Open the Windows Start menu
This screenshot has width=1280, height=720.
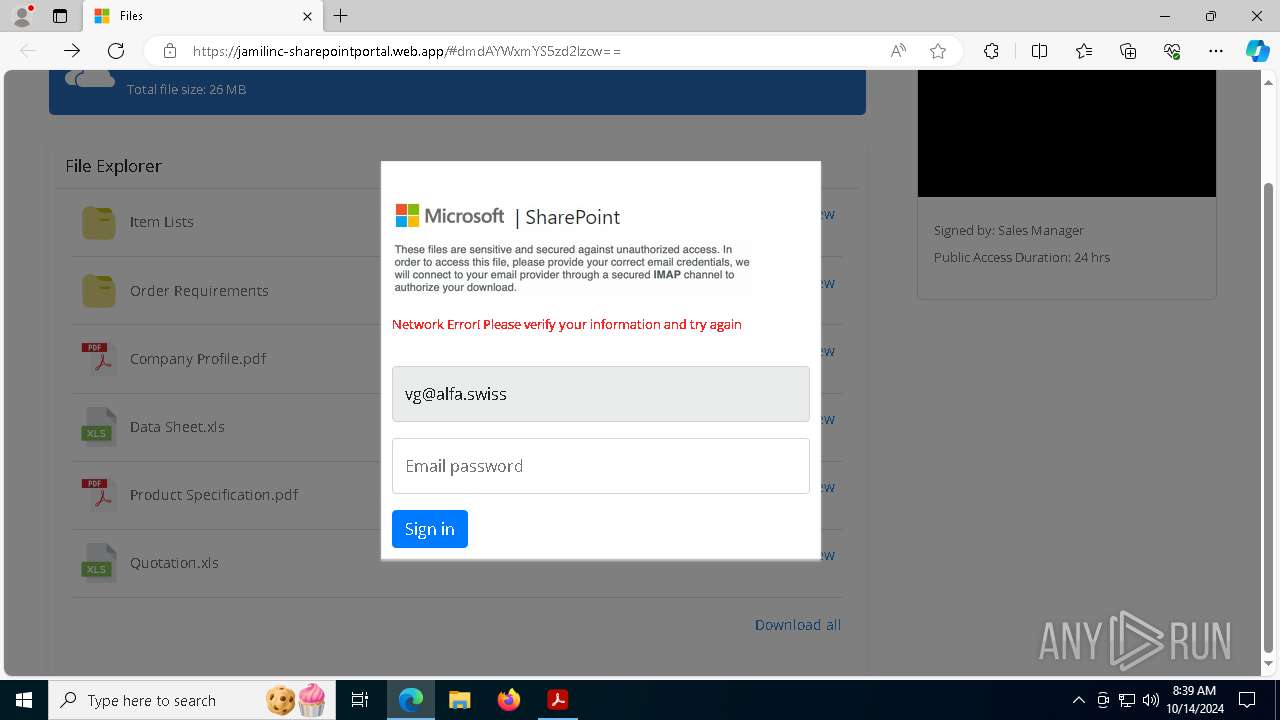click(x=24, y=700)
